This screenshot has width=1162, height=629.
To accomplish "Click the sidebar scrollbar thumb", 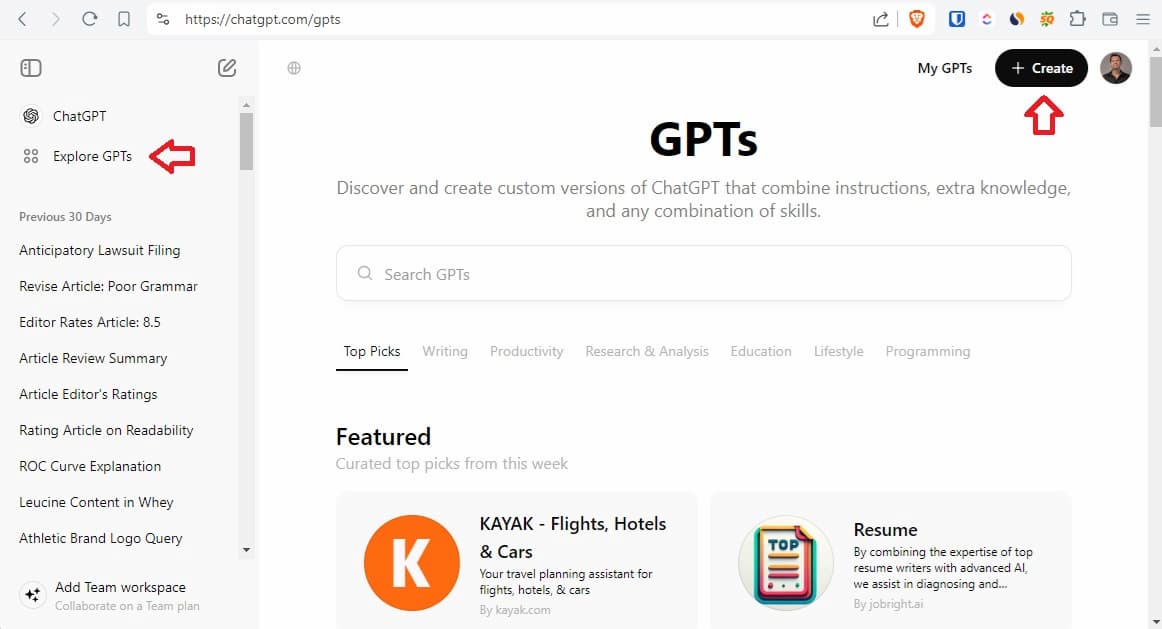I will pyautogui.click(x=247, y=142).
